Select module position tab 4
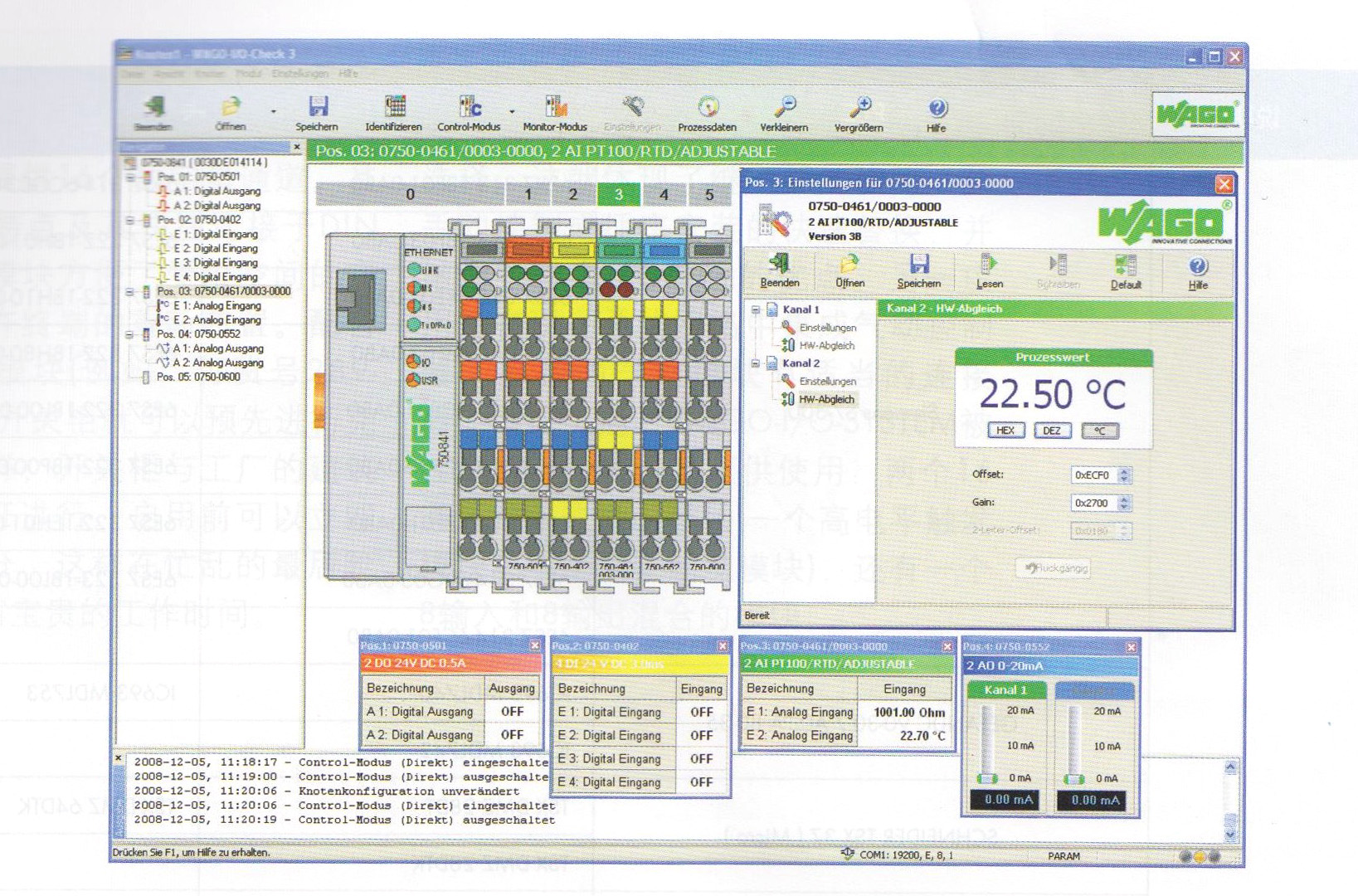 (664, 194)
